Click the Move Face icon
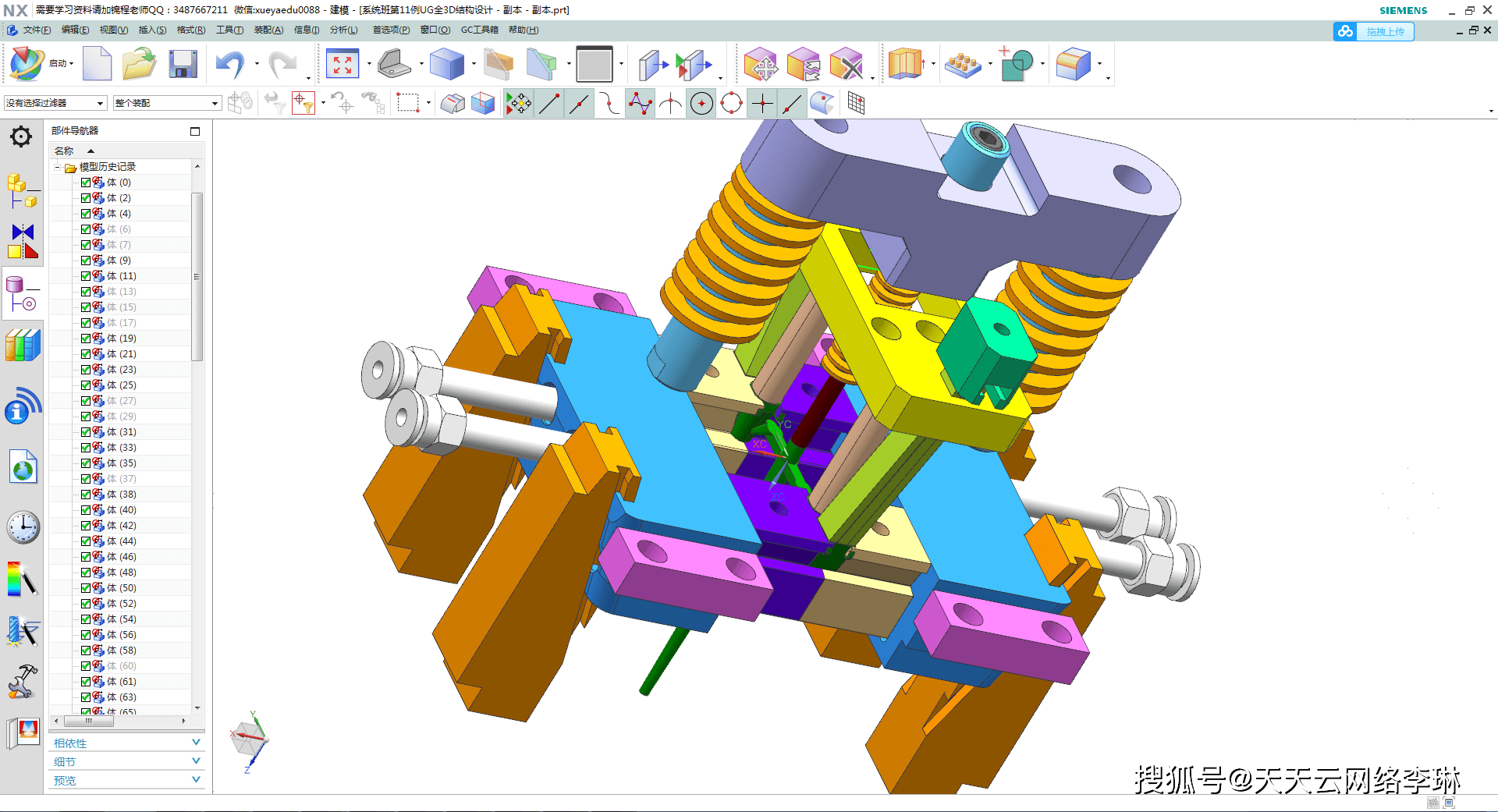 point(760,64)
